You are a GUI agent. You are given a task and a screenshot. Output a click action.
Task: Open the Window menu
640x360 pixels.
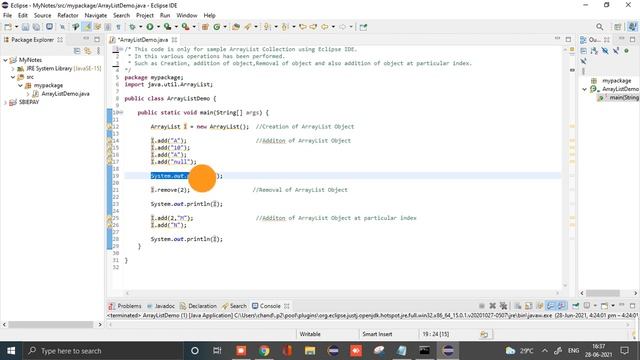187,16
